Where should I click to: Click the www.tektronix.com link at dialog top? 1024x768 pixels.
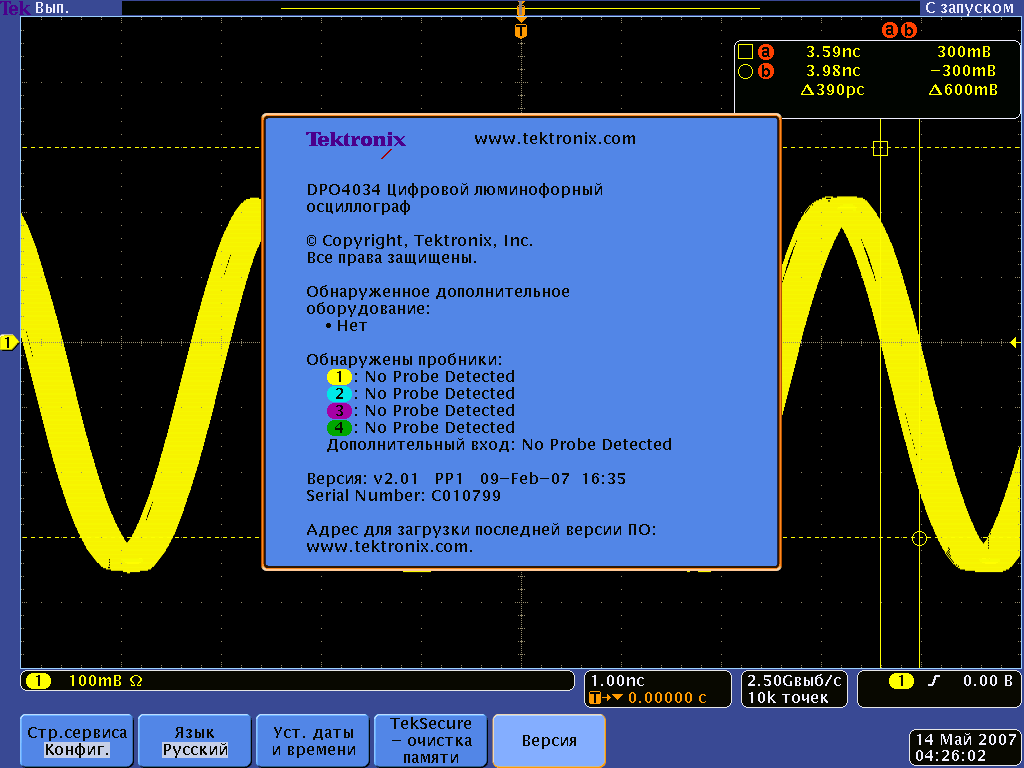pos(555,139)
